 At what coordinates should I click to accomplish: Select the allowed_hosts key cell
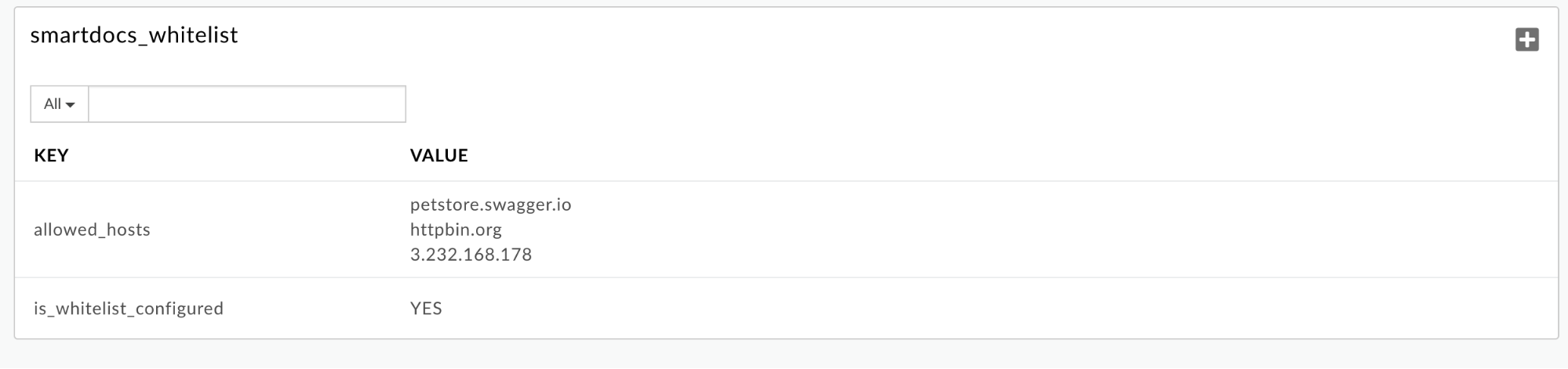92,230
